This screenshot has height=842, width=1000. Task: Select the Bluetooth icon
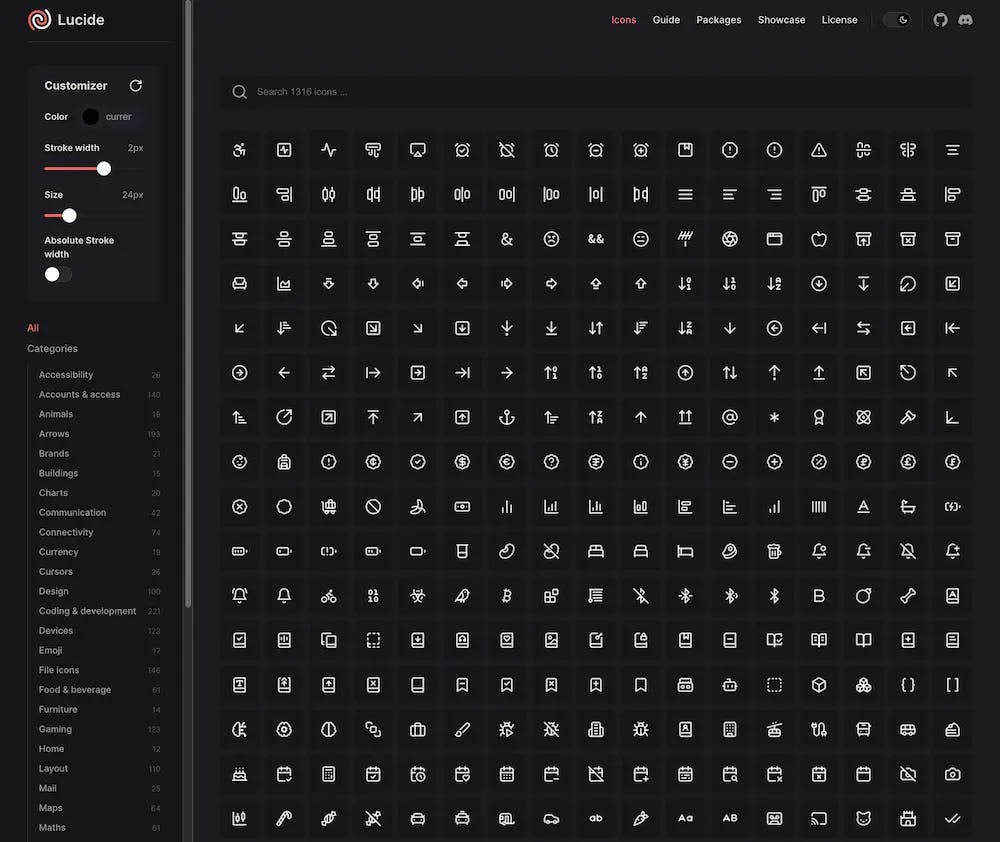coord(773,595)
